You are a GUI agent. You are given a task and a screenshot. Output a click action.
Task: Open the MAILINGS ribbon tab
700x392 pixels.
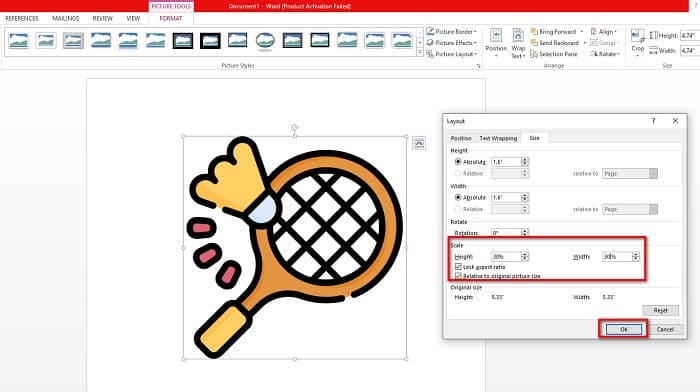(x=66, y=18)
